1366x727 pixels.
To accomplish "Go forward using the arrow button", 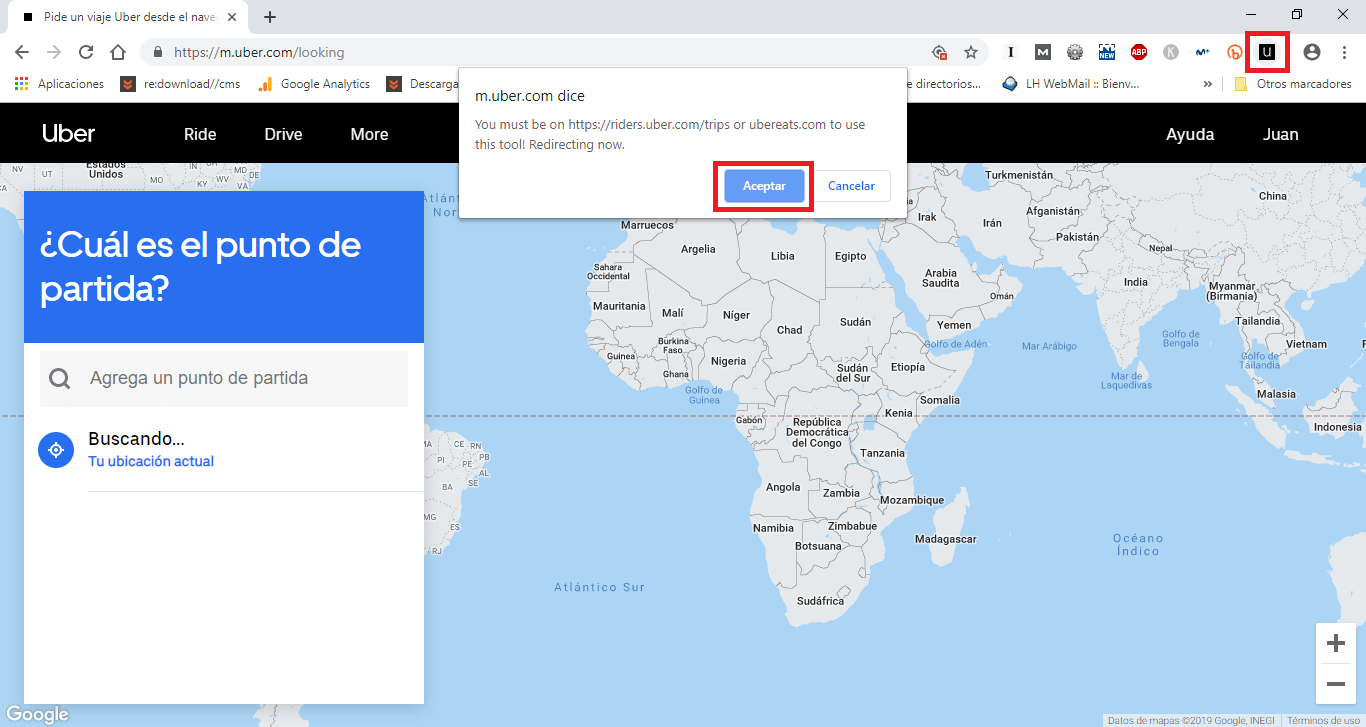I will (54, 52).
